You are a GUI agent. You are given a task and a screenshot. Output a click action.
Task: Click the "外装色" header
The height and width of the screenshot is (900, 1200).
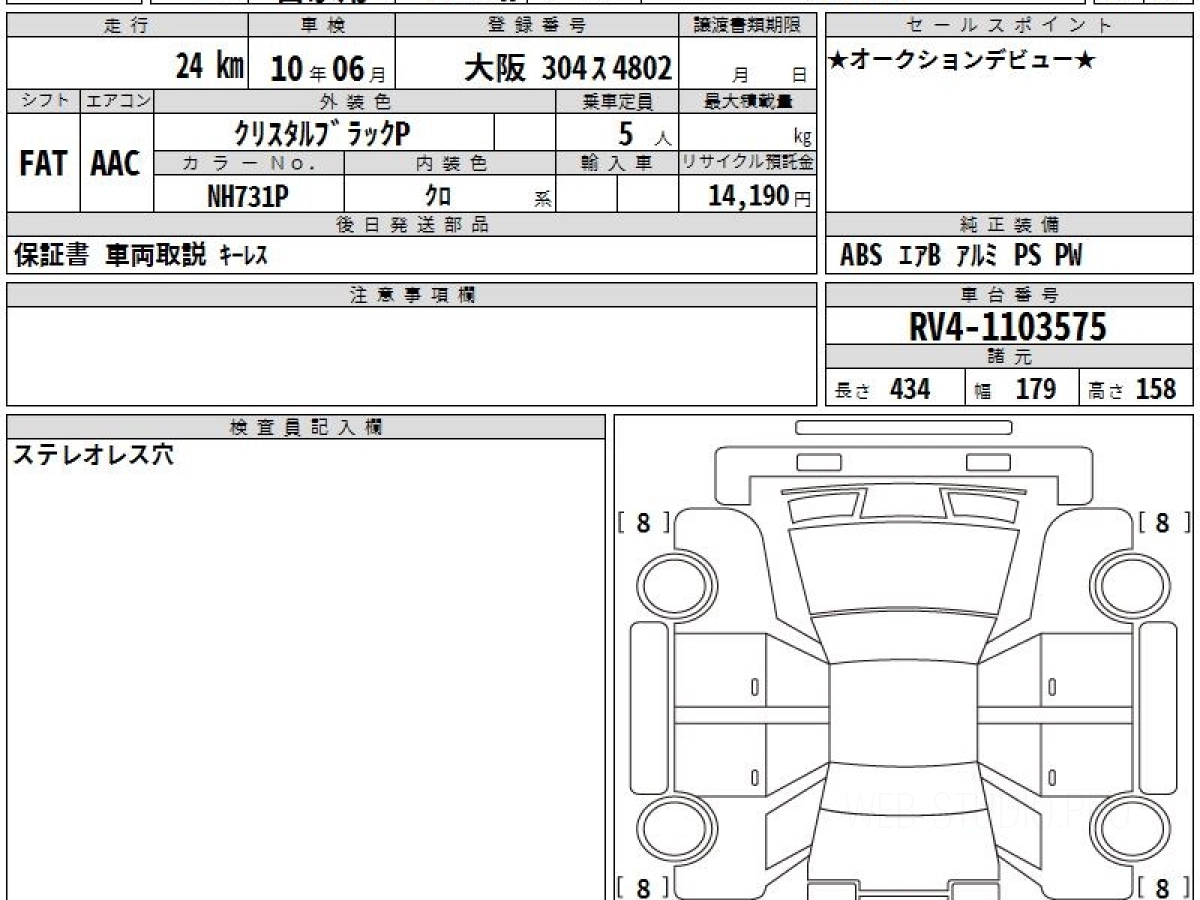(356, 101)
